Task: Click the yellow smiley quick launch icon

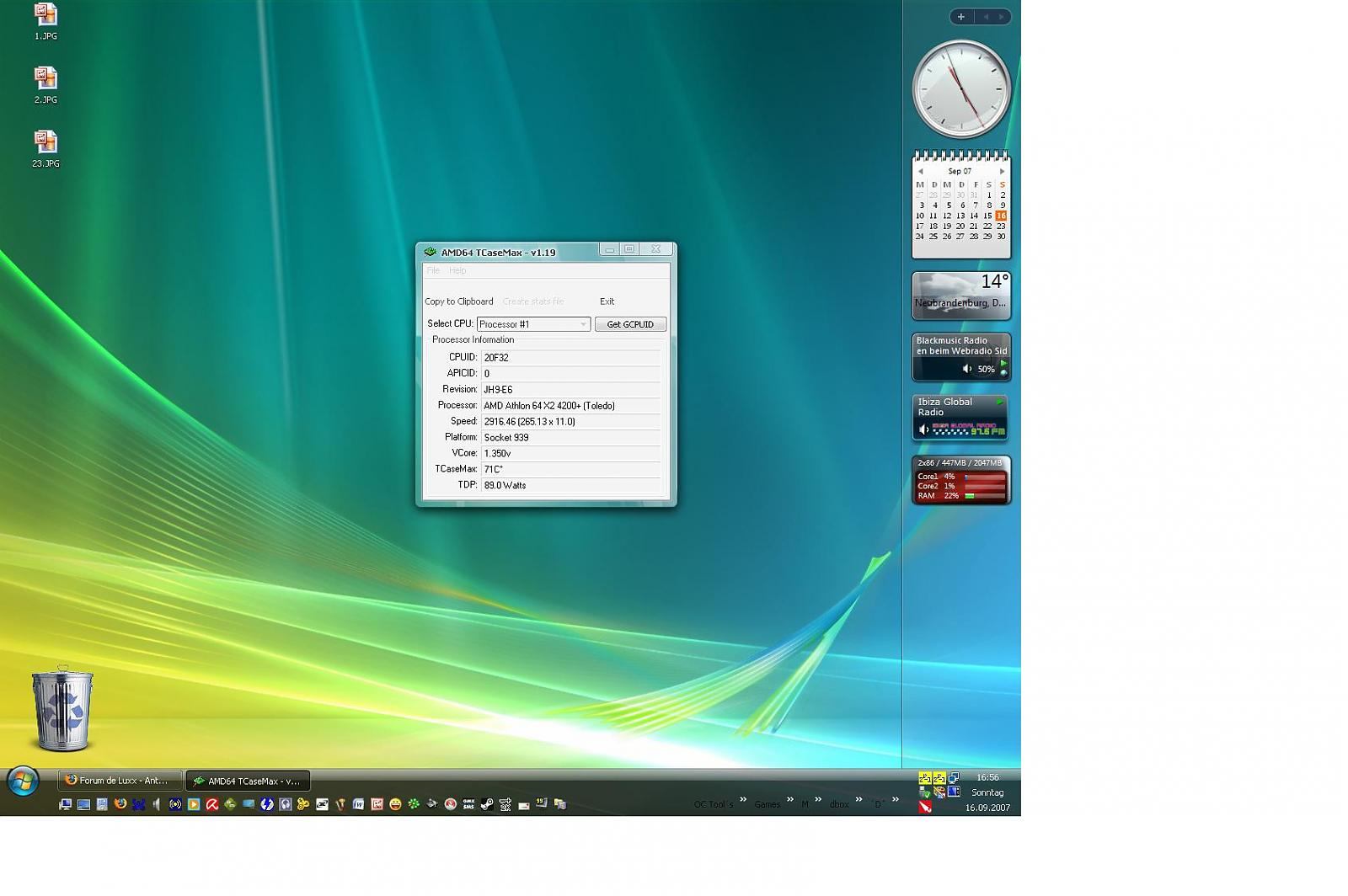Action: pyautogui.click(x=395, y=804)
